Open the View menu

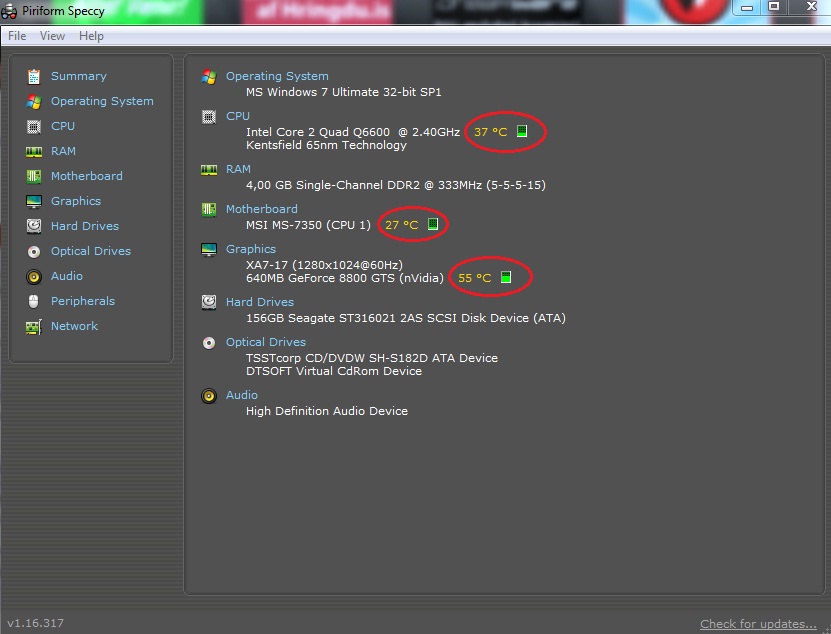point(52,36)
